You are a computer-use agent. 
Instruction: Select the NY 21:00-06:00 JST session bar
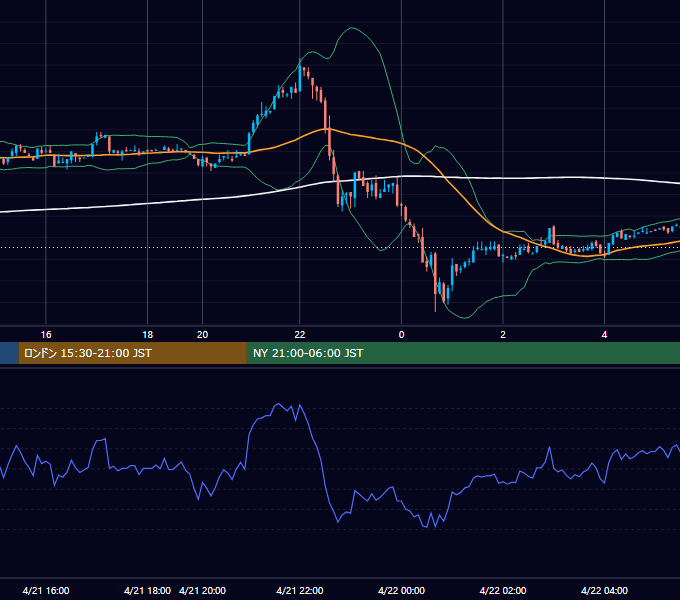click(463, 353)
